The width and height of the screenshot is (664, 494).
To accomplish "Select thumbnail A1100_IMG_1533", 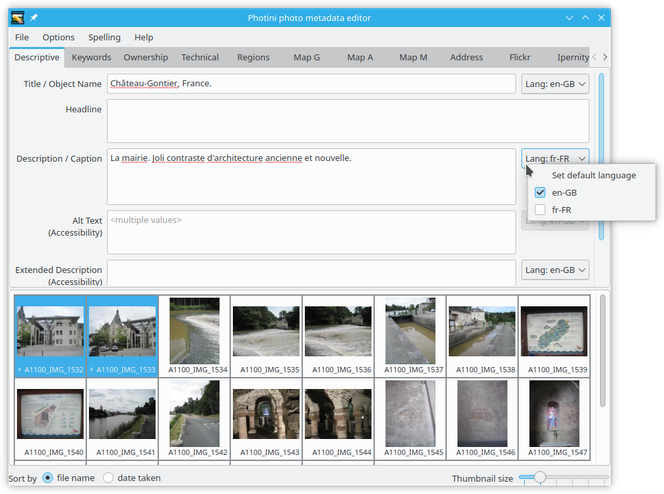I will tap(122, 336).
